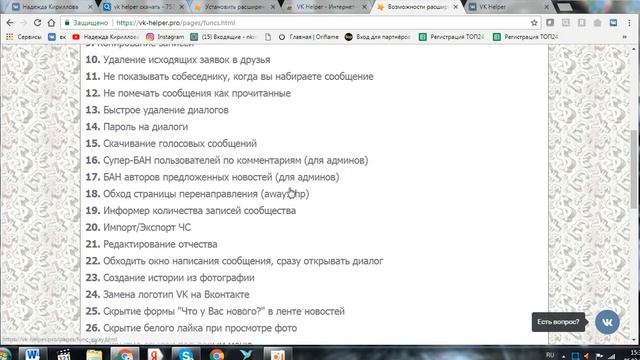Viewport: 640px width, 360px height.
Task: Open Microsoft Word from the taskbar
Action: pyautogui.click(x=33, y=354)
